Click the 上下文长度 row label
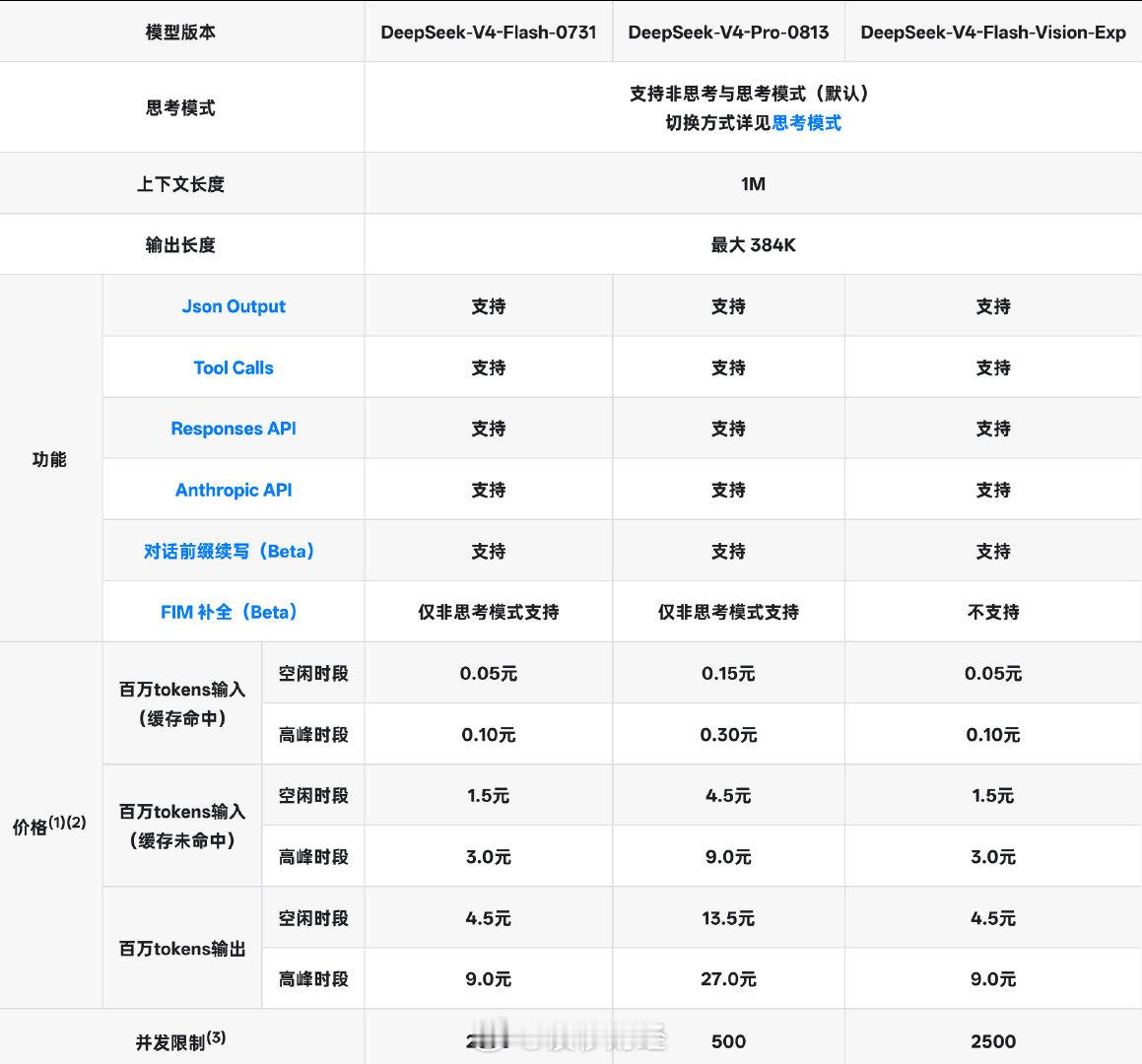This screenshot has height=1064, width=1142. coord(180,184)
